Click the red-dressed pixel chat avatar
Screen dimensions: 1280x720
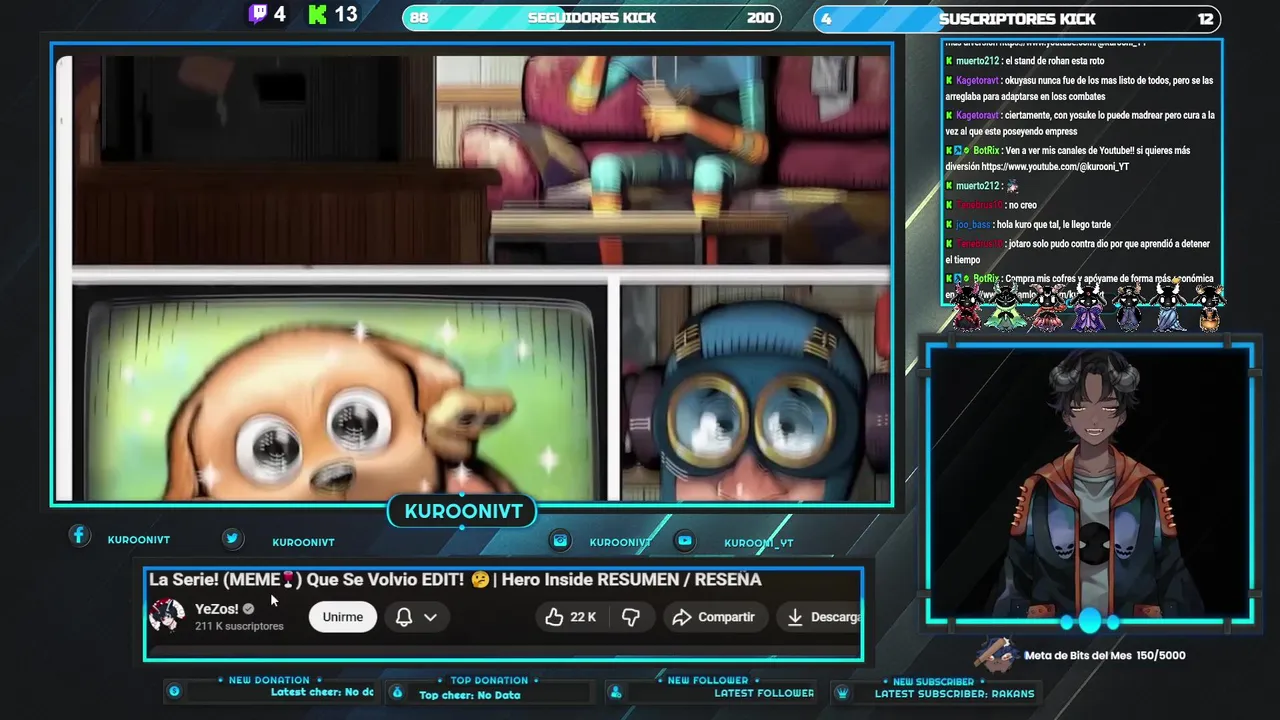pos(968,308)
